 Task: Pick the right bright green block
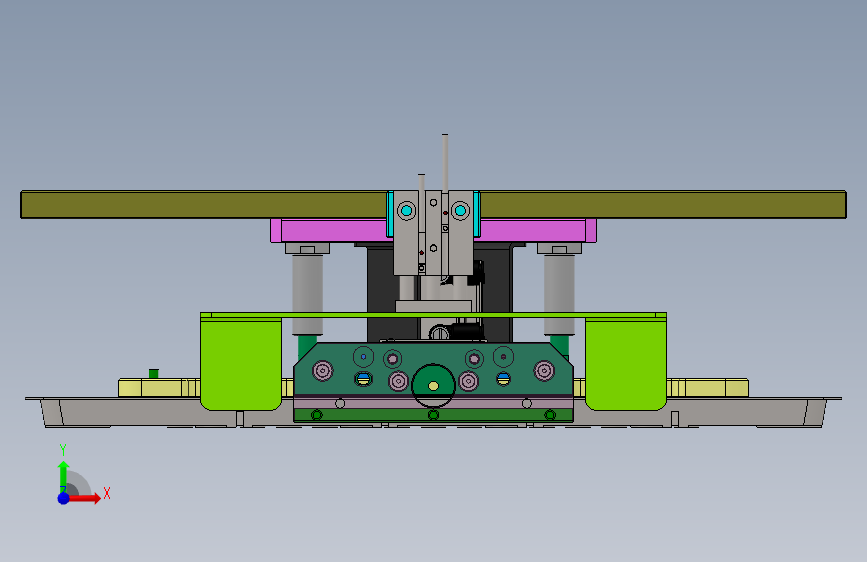(x=626, y=364)
